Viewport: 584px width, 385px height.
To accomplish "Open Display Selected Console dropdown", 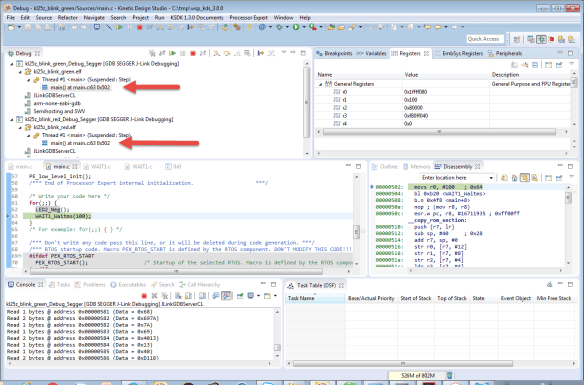I will [258, 296].
